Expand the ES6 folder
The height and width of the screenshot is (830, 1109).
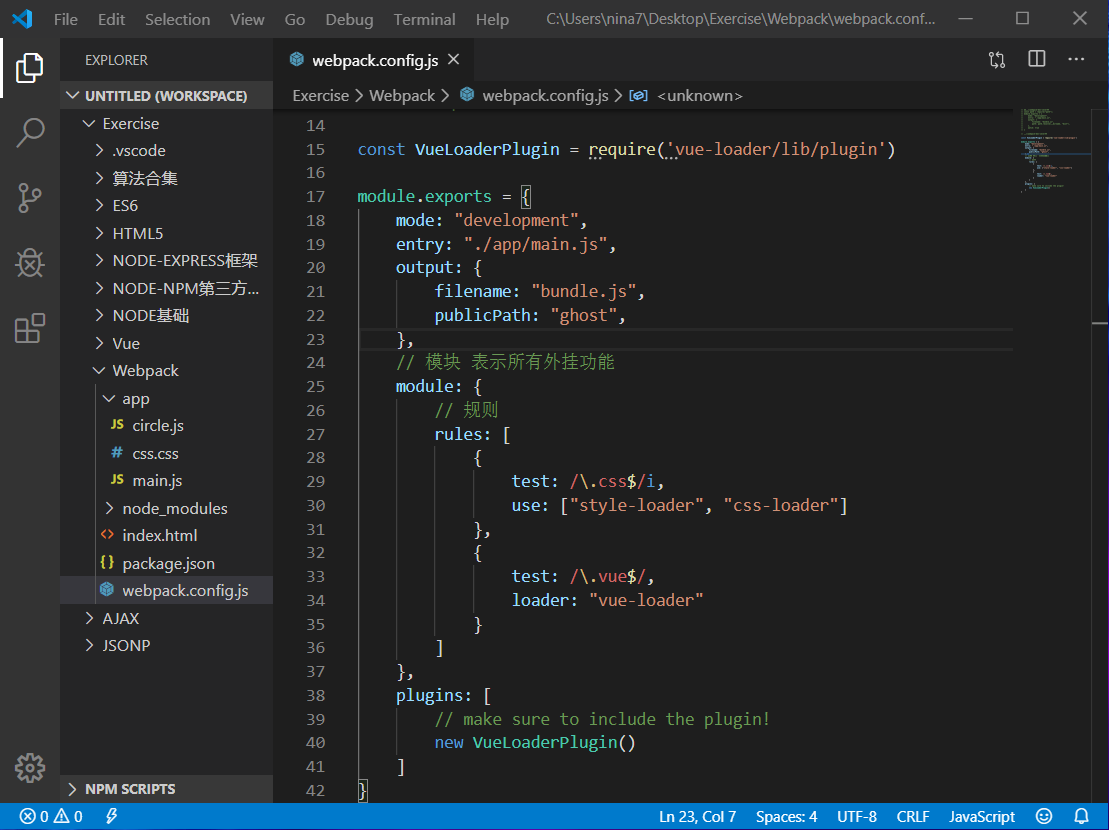166,206
